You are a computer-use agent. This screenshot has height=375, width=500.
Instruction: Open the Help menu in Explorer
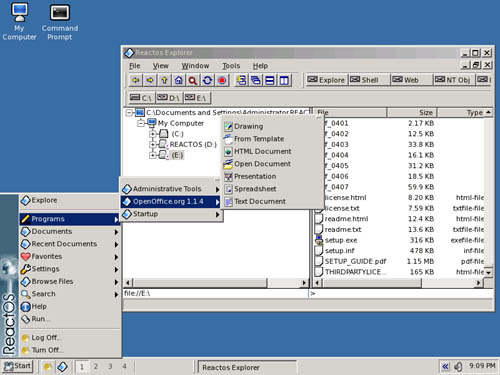(260, 66)
